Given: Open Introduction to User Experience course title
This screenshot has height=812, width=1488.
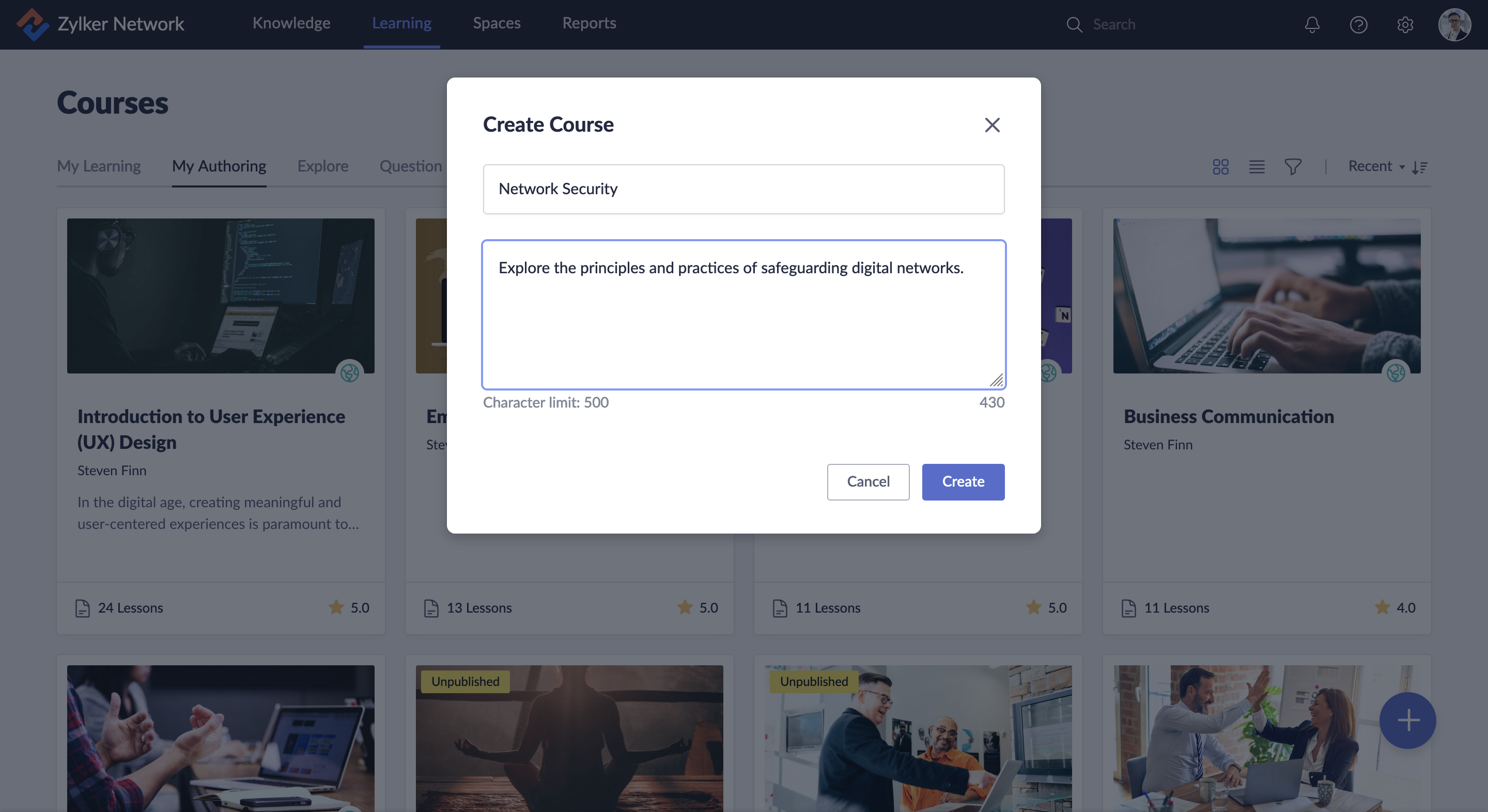Looking at the screenshot, I should click(211, 429).
